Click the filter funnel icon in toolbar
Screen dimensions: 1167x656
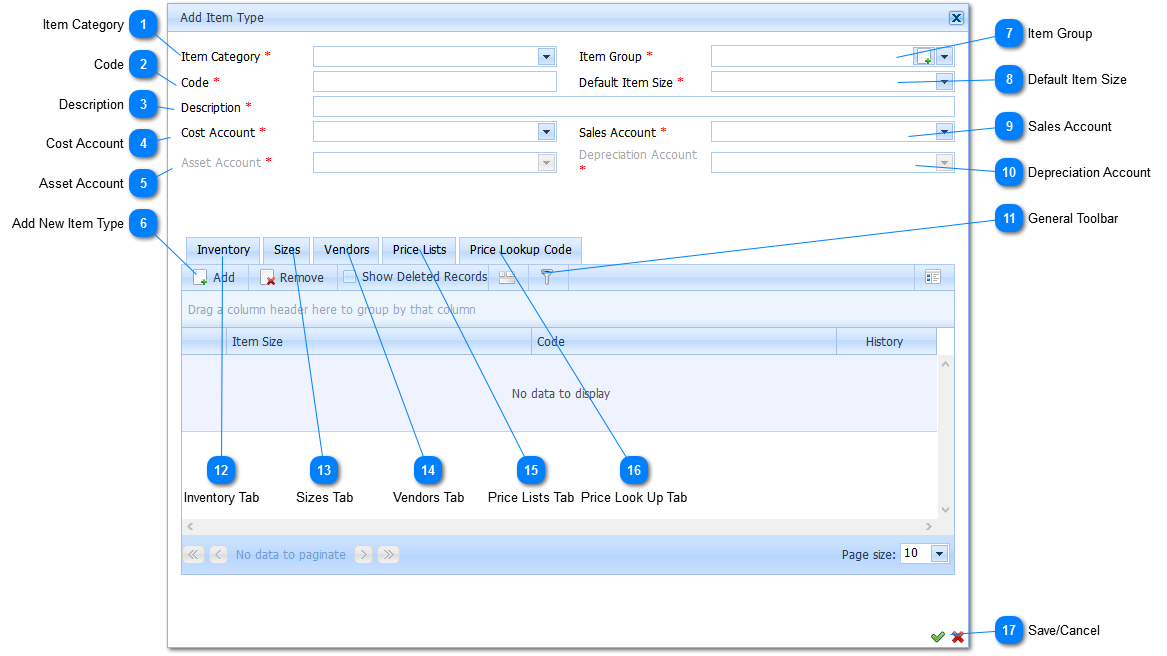tap(547, 278)
